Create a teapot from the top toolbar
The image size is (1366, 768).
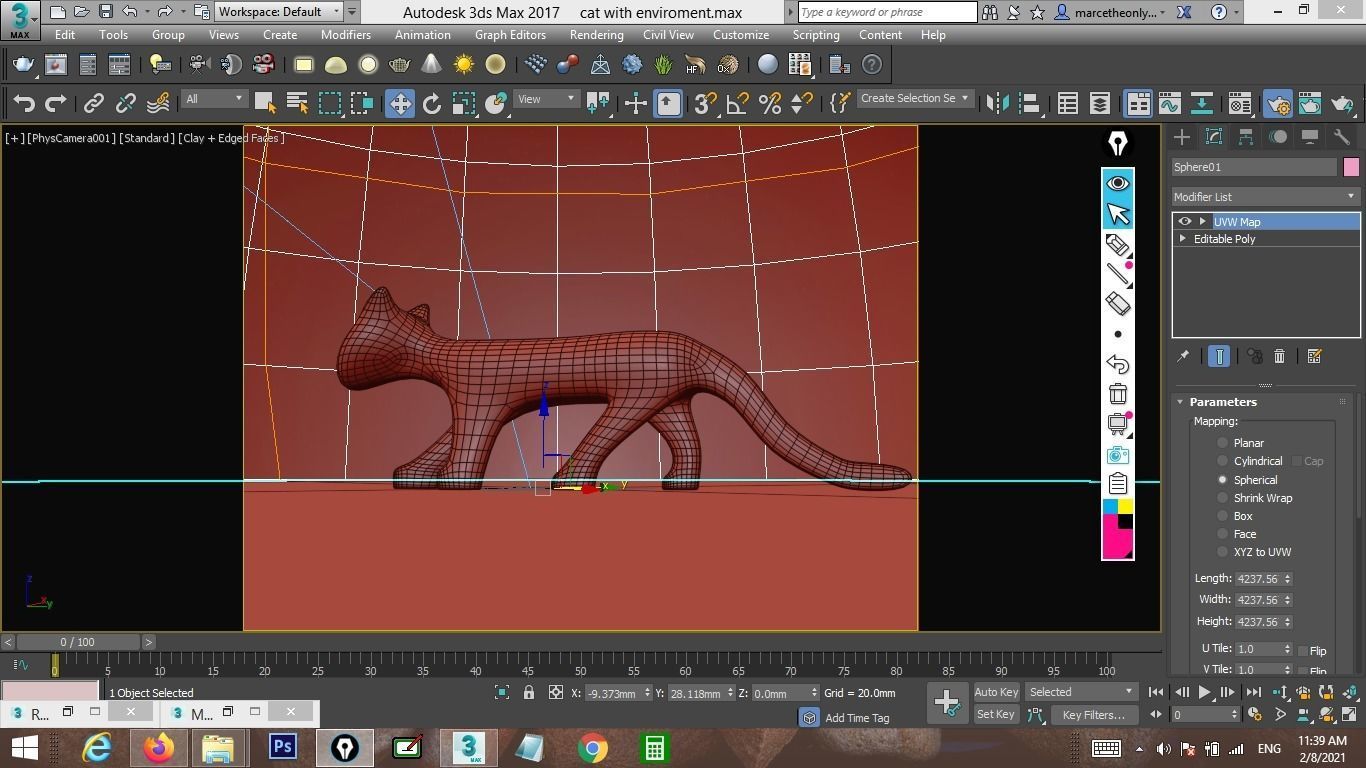pyautogui.click(x=23, y=65)
